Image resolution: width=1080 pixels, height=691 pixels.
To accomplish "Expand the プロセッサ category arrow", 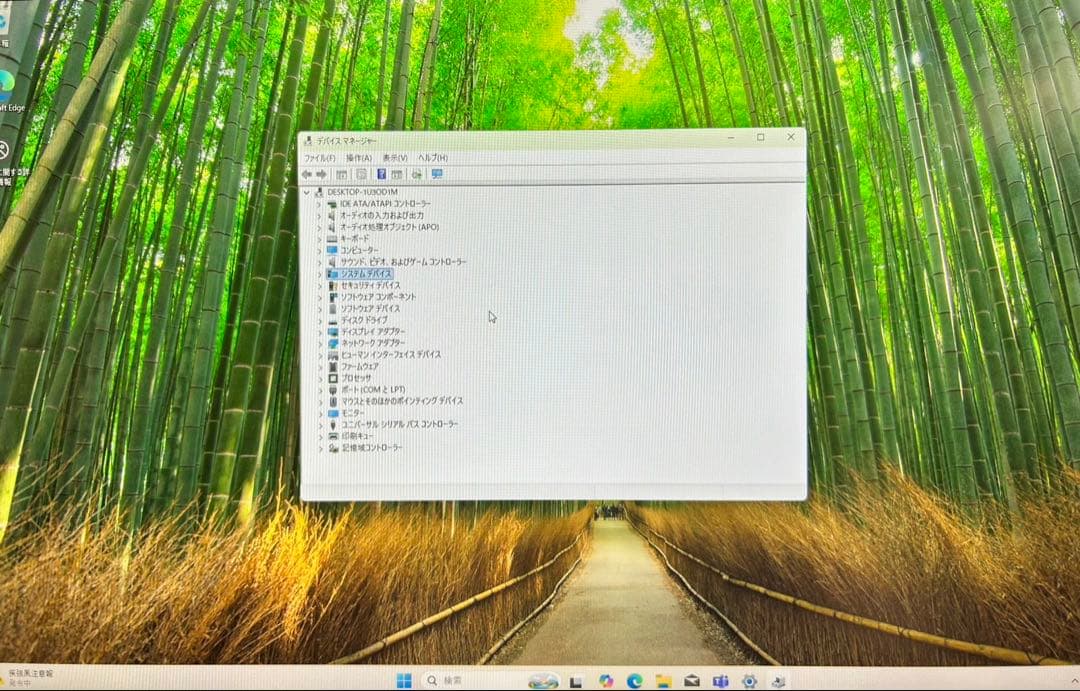I will [x=320, y=378].
